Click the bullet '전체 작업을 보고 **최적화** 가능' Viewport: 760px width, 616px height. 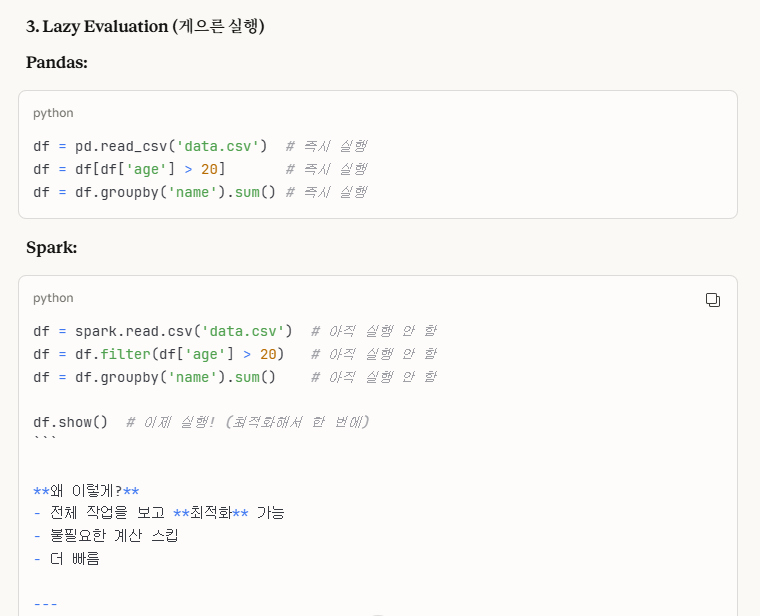[x=159, y=513]
